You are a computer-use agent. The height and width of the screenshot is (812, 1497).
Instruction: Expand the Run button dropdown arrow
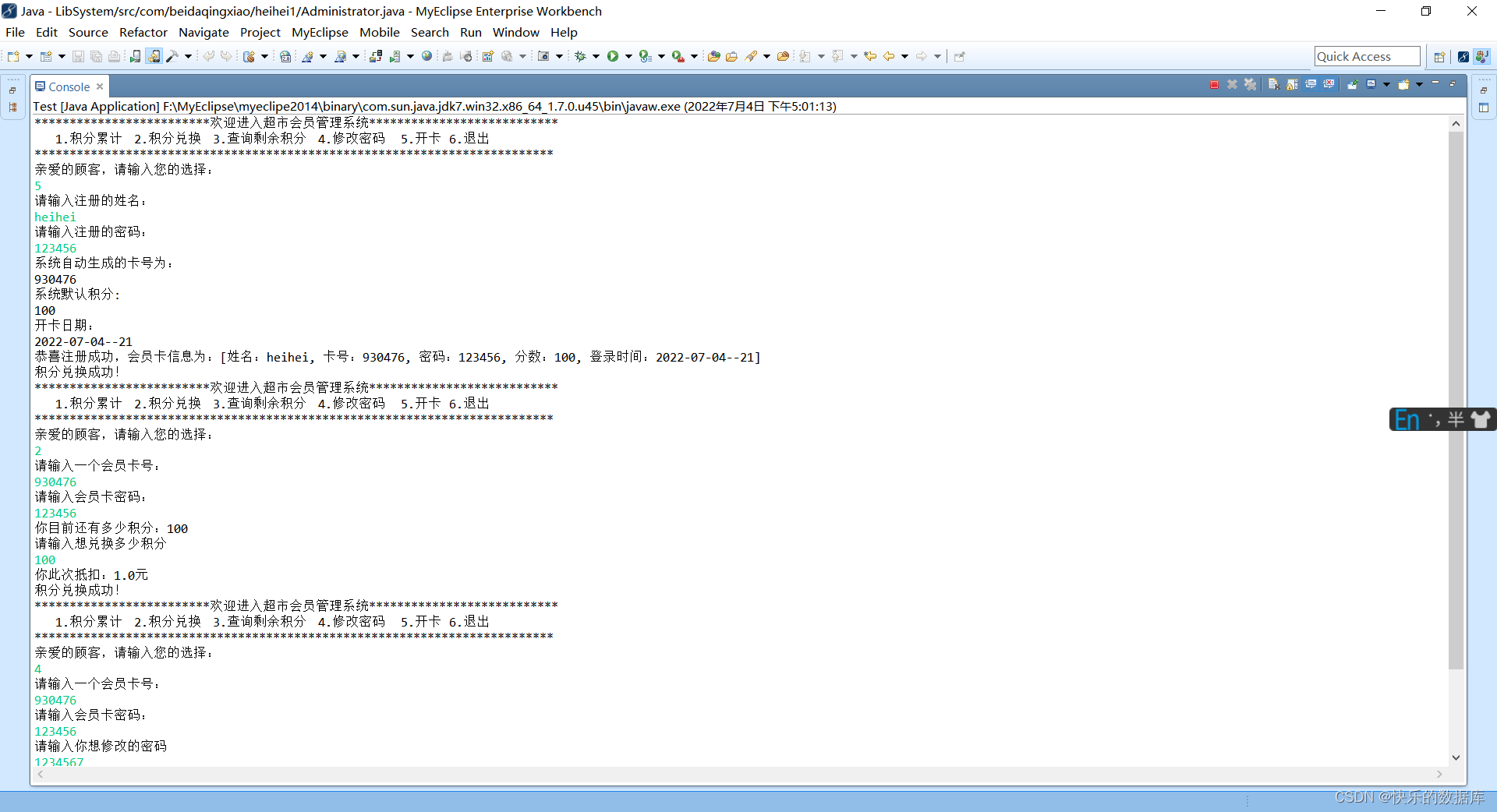pos(628,56)
